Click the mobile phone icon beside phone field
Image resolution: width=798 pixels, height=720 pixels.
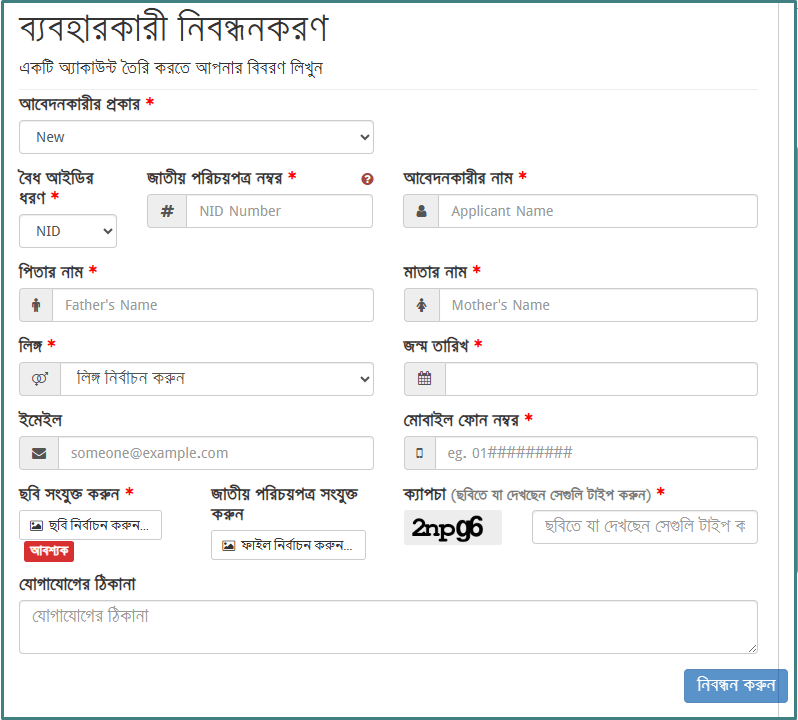420,453
